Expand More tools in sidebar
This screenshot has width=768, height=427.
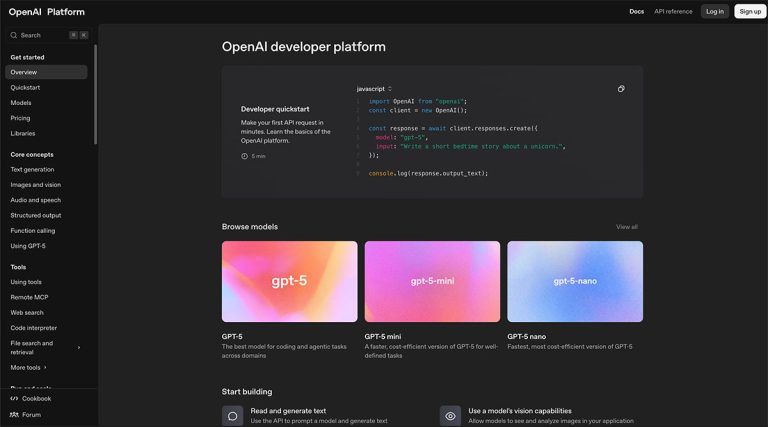coord(28,367)
